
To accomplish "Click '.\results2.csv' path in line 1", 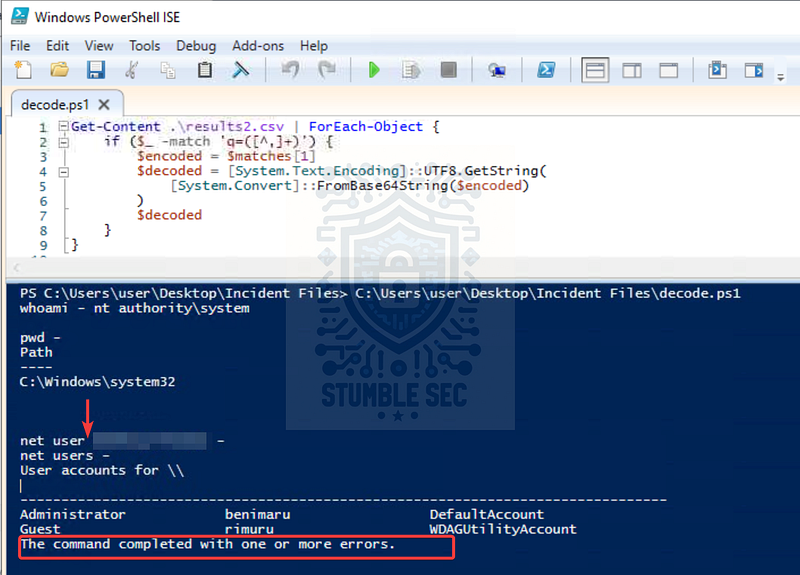I will tap(227, 127).
